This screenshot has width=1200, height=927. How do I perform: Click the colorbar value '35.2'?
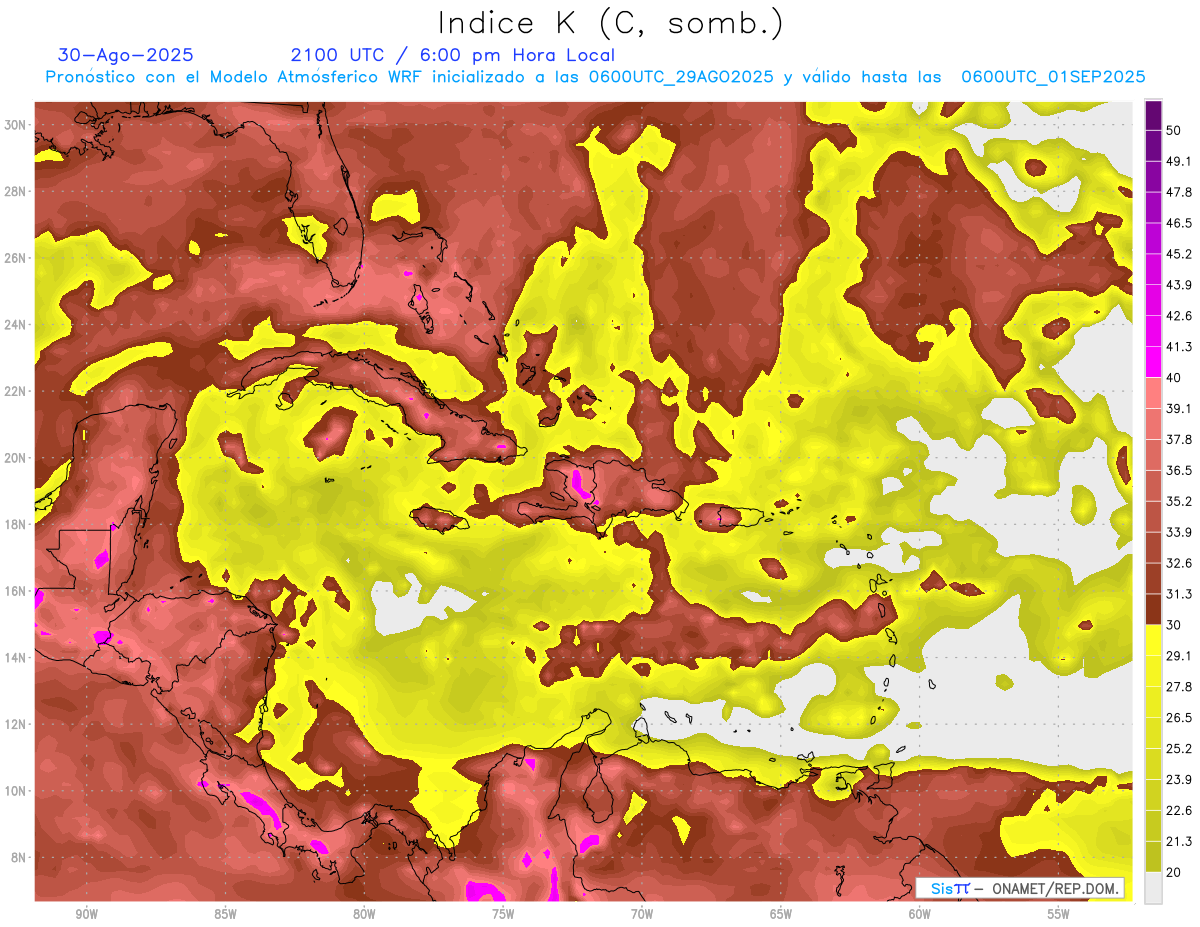1179,501
